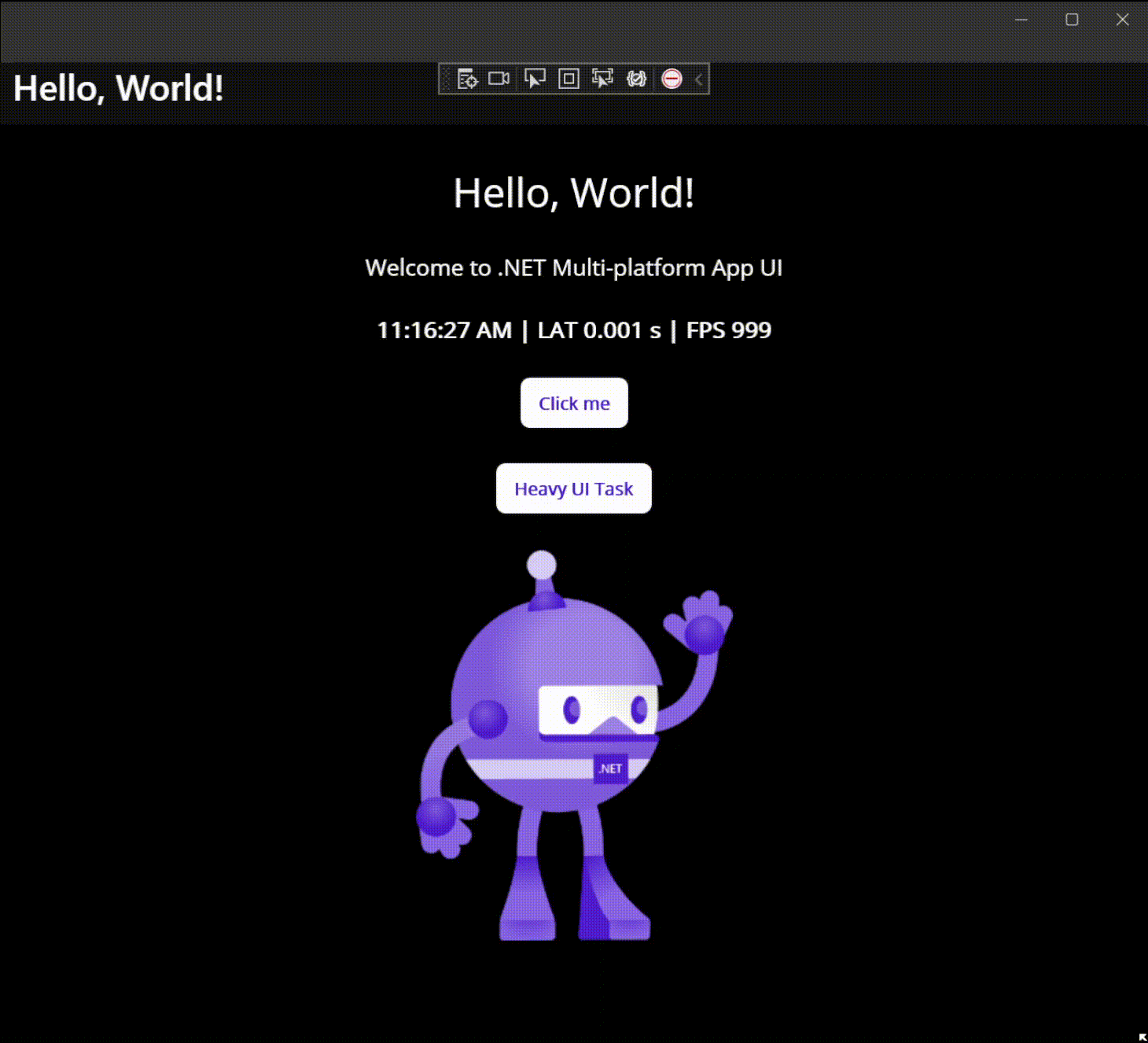1148x1043 pixels.
Task: Click the centered 'Hello, World!' heading
Action: pyautogui.click(x=574, y=193)
